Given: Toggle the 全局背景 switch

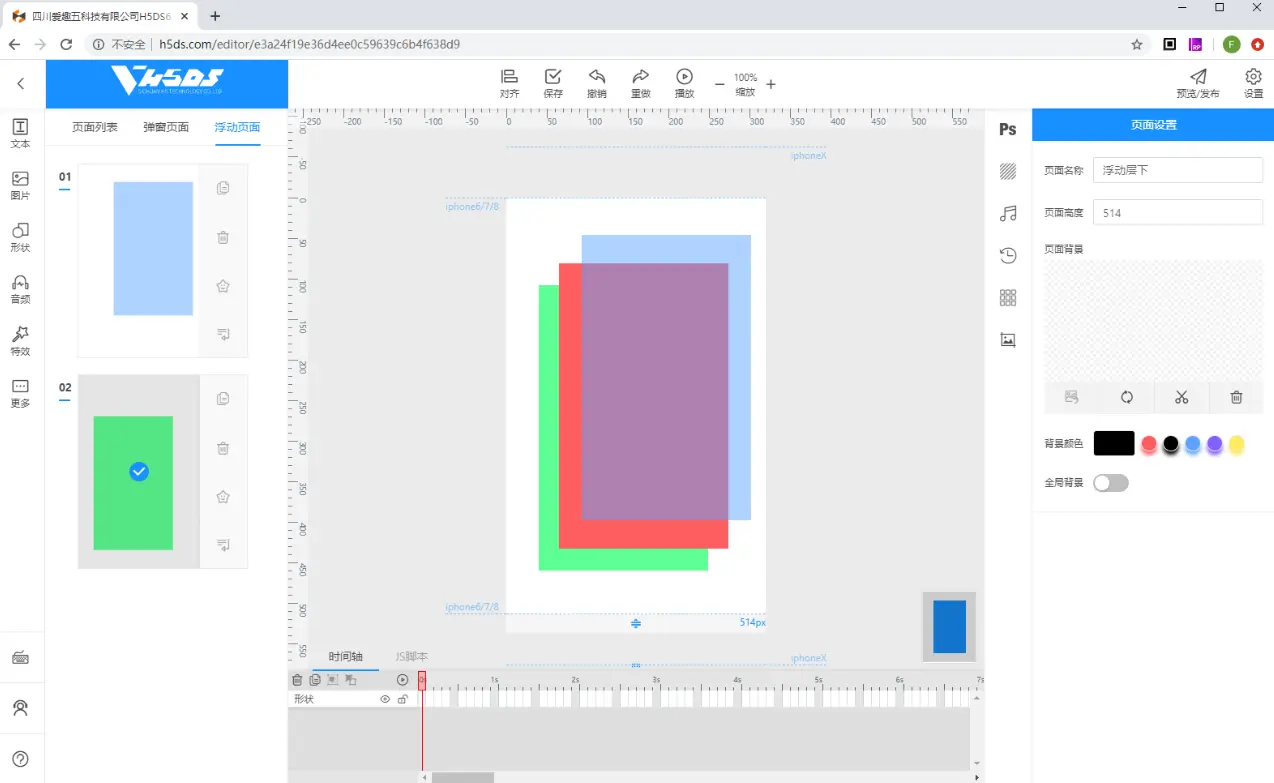Looking at the screenshot, I should click(1111, 483).
